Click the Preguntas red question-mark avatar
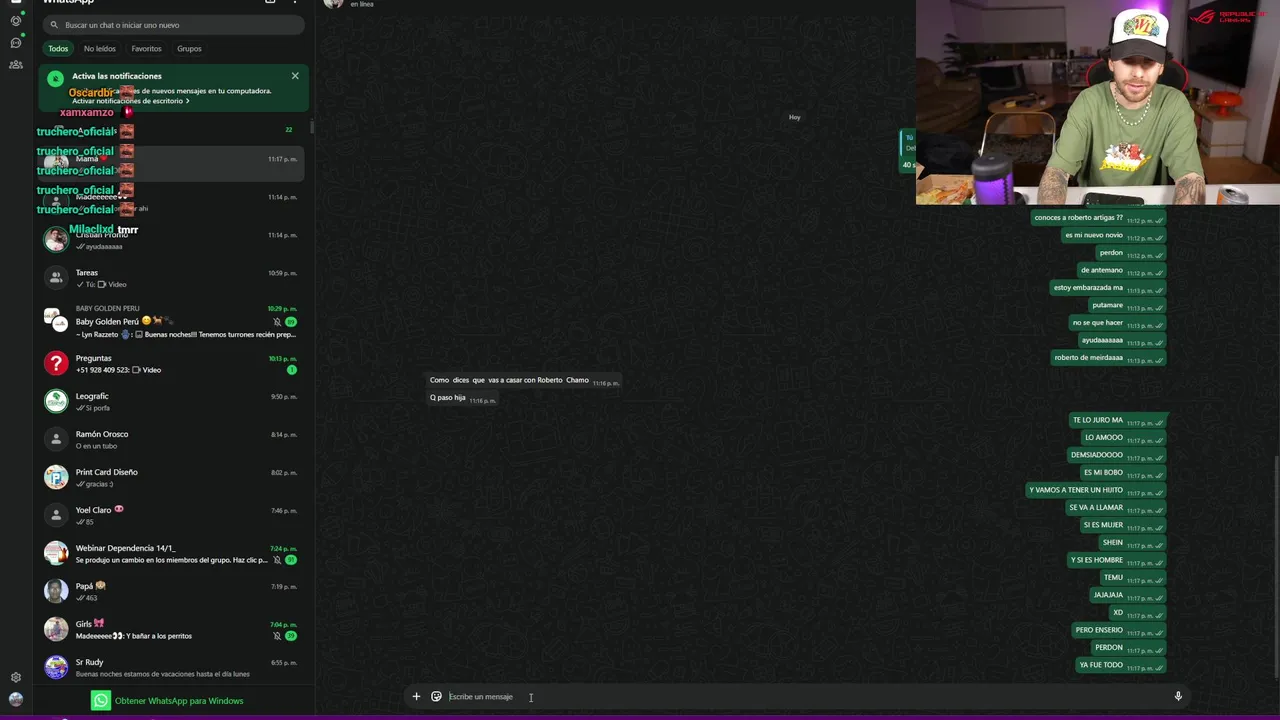The width and height of the screenshot is (1280, 720). [x=56, y=363]
